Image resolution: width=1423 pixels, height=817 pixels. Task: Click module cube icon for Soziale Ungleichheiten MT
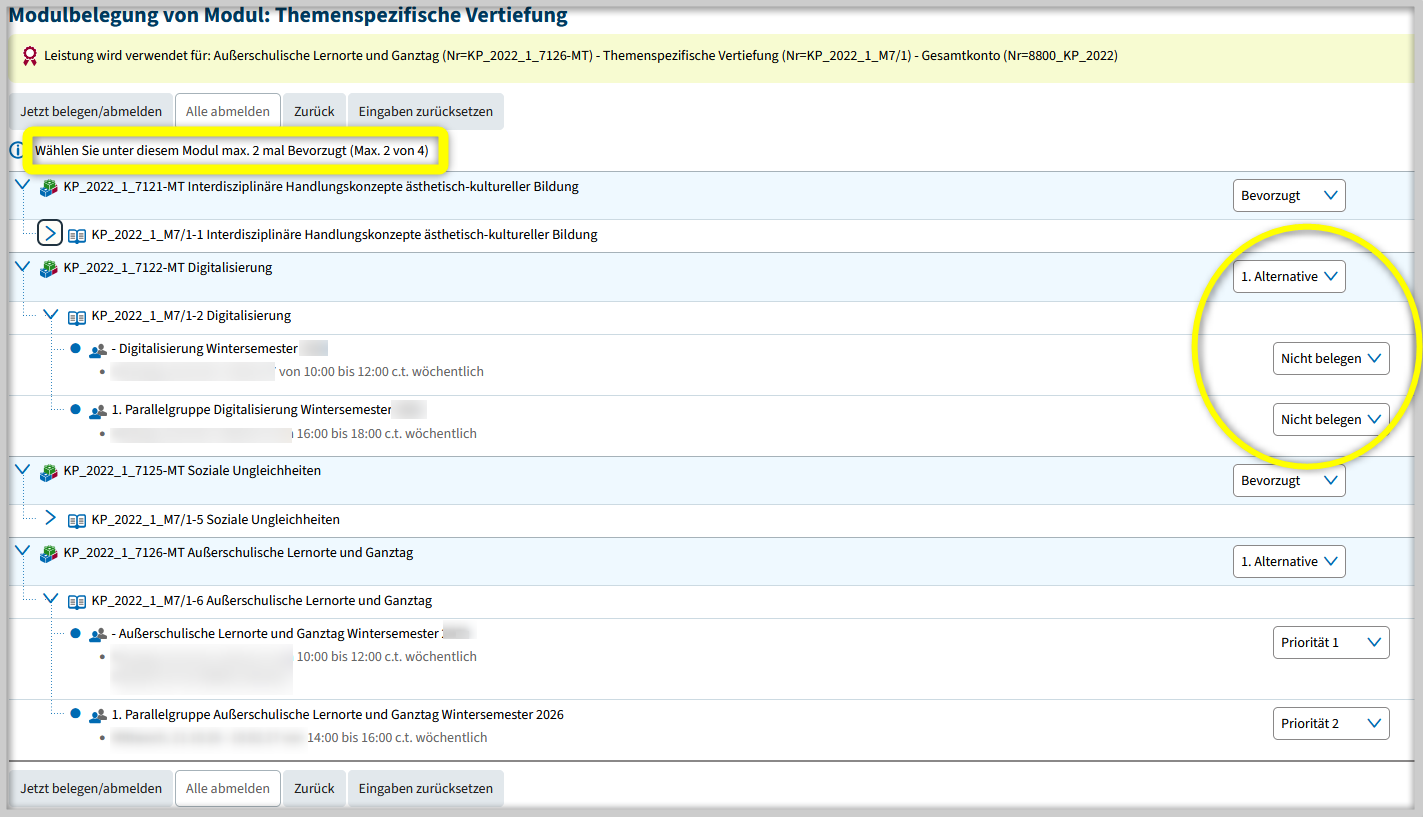(x=48, y=472)
